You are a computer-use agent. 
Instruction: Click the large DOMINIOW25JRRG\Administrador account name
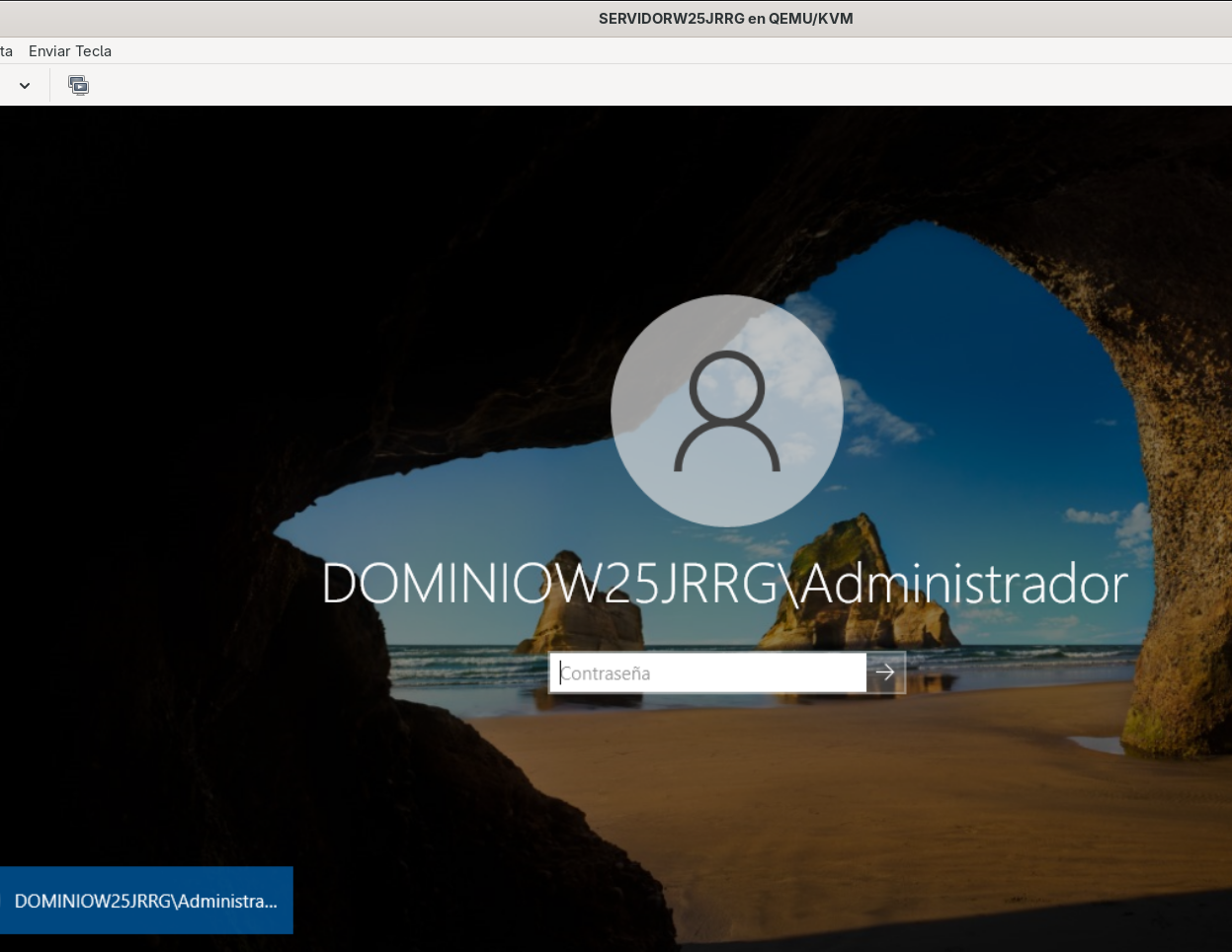(725, 584)
